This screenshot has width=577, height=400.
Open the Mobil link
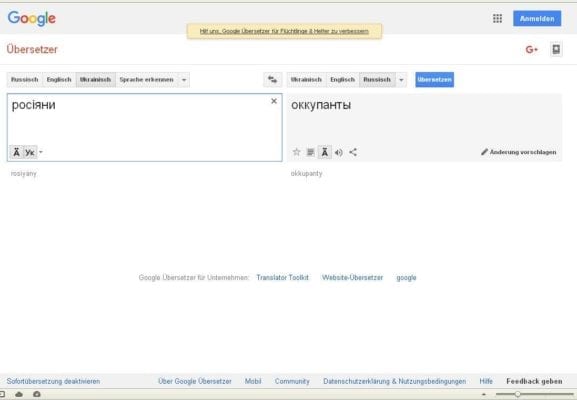253,381
